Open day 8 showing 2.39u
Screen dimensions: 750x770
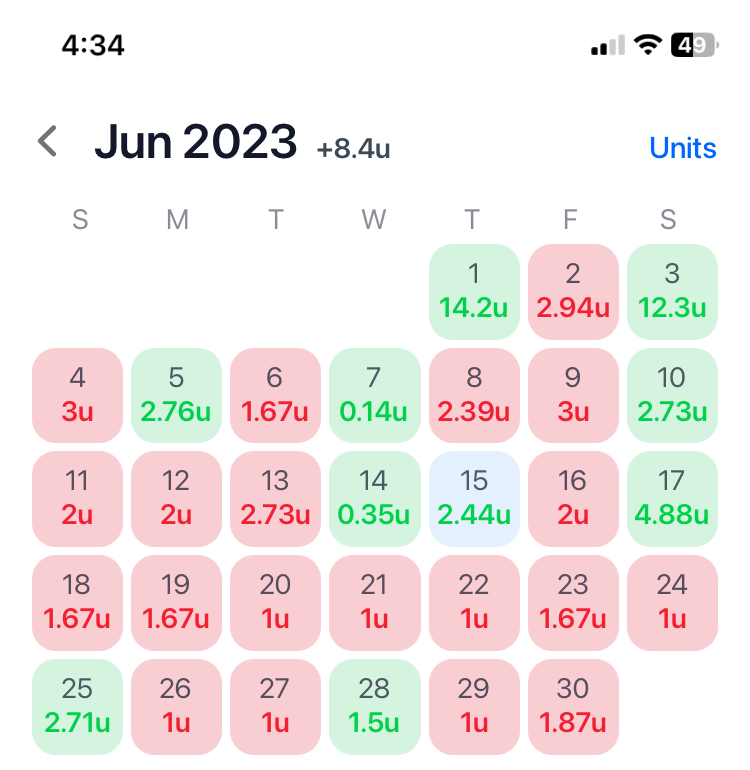point(474,395)
